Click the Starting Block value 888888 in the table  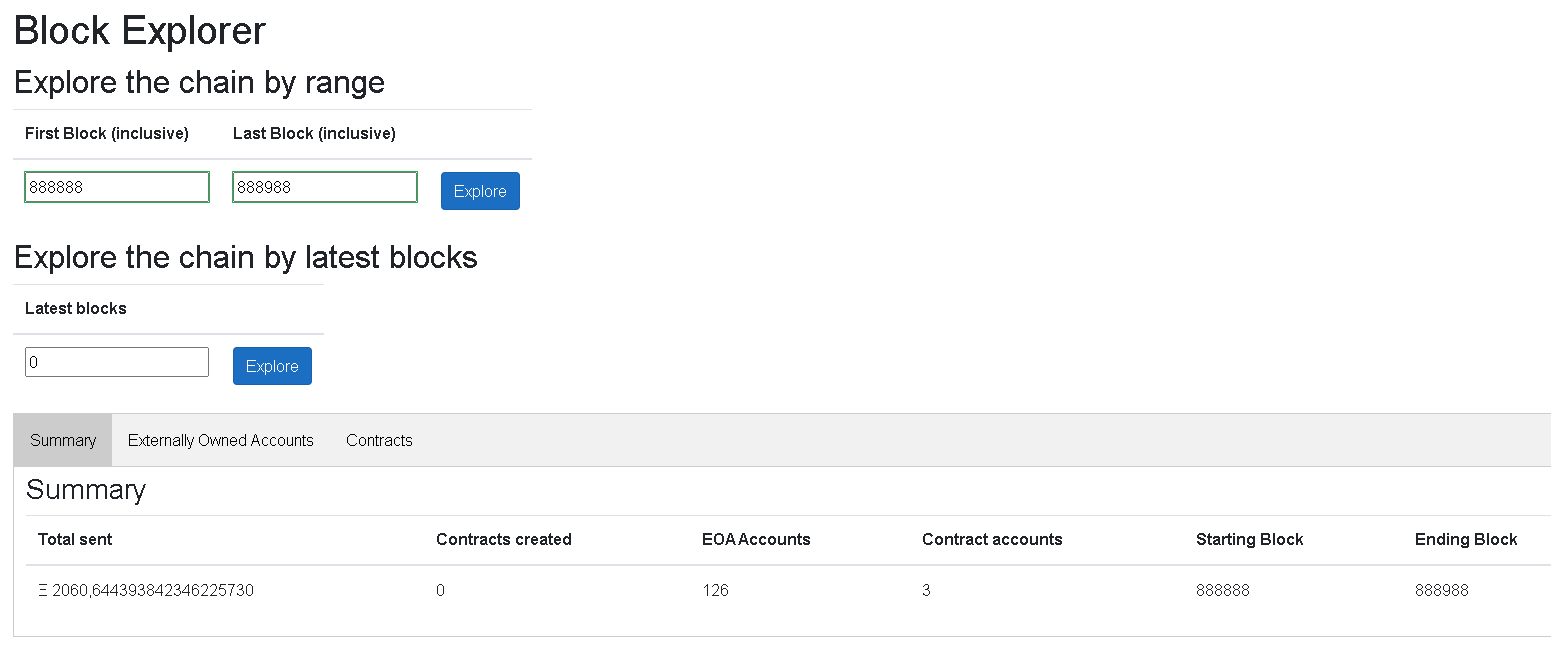[x=1223, y=591]
